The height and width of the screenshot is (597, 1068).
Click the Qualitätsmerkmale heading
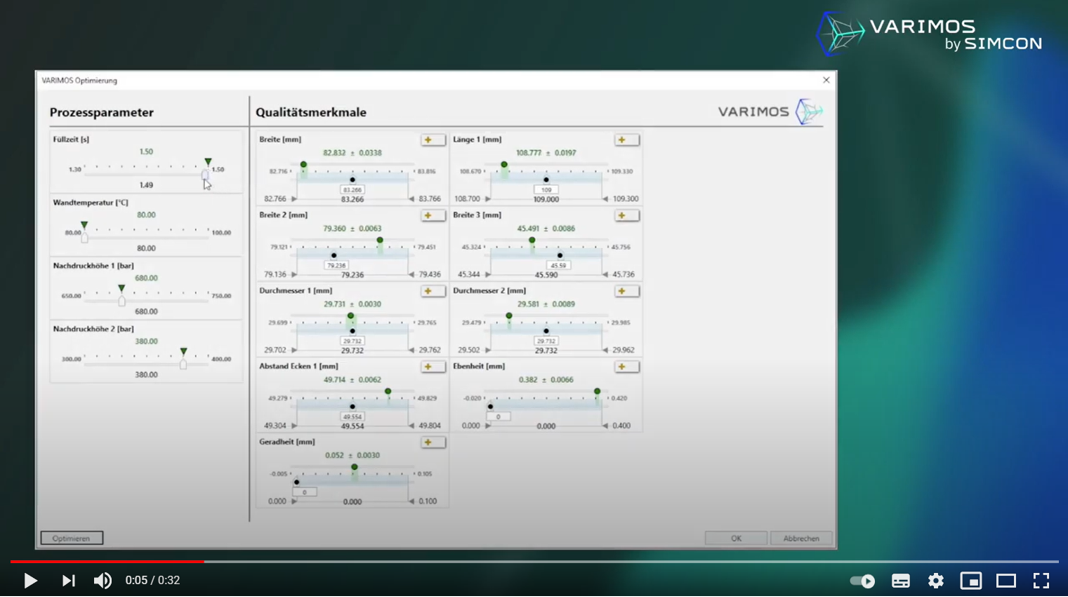311,112
